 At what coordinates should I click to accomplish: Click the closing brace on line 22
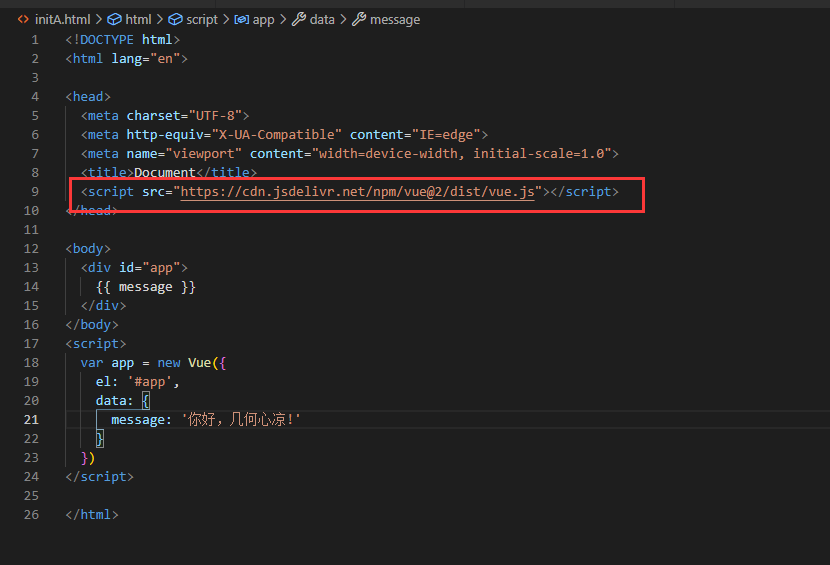[x=100, y=439]
